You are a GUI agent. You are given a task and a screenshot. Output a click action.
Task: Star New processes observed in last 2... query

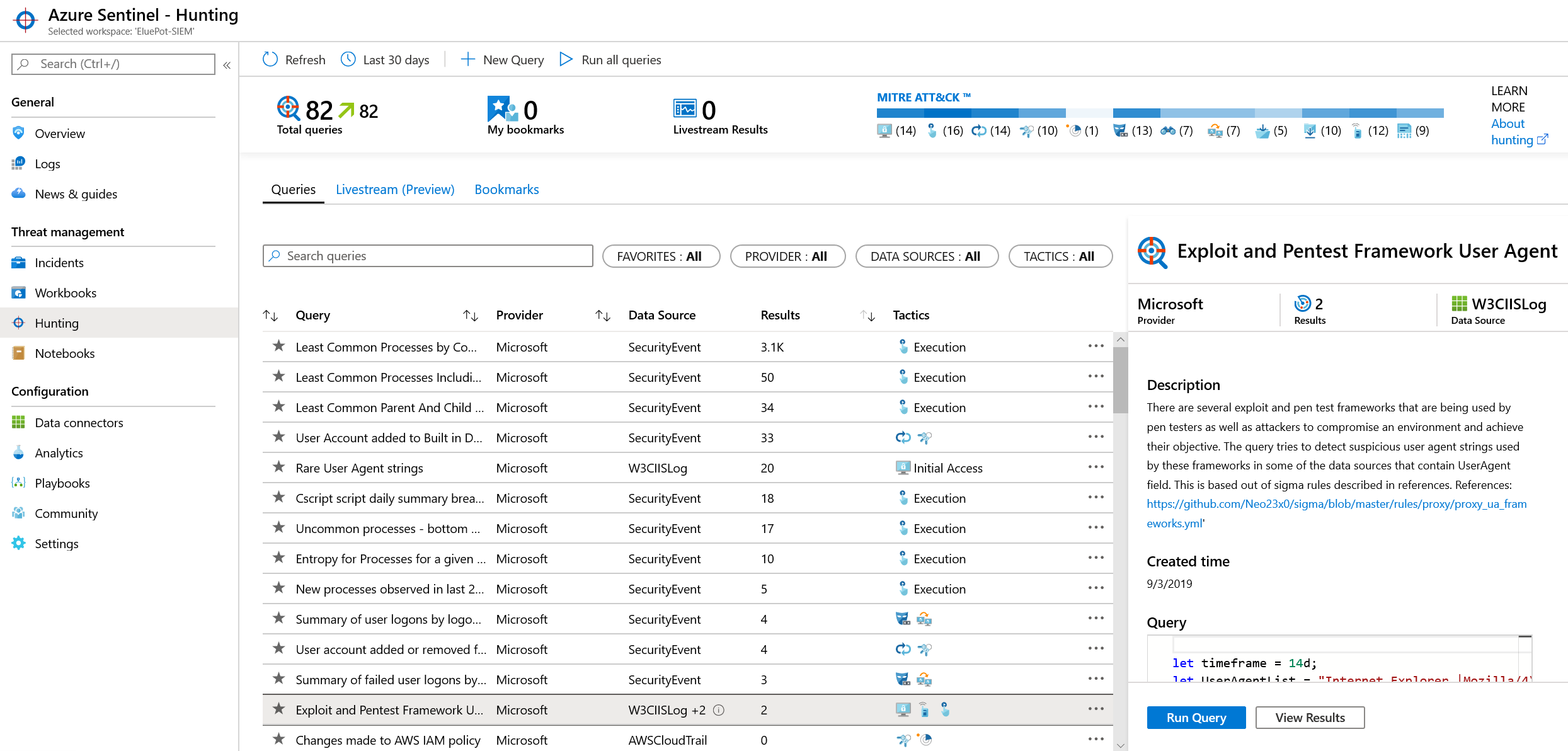278,588
